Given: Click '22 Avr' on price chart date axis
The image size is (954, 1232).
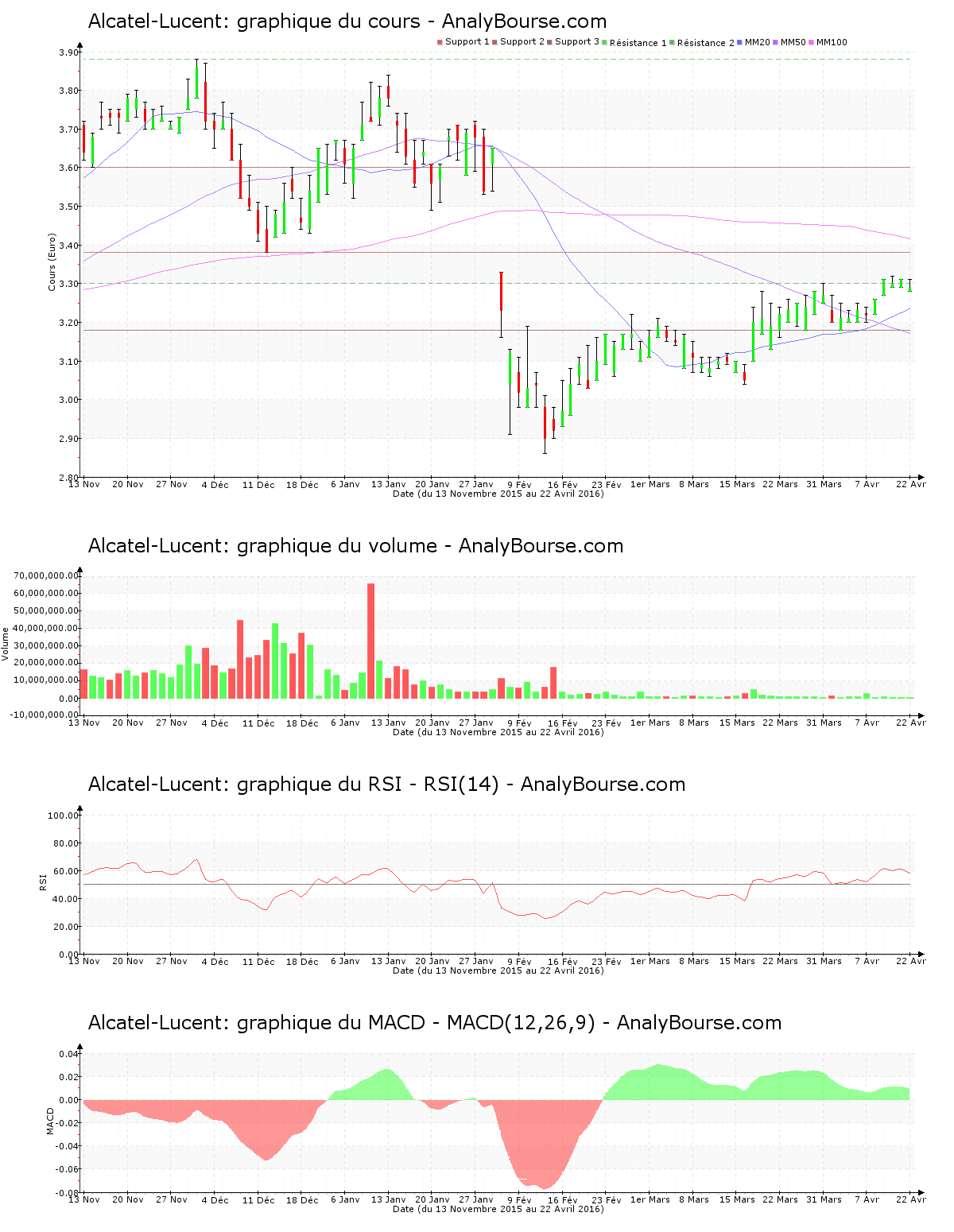Looking at the screenshot, I should [x=911, y=484].
